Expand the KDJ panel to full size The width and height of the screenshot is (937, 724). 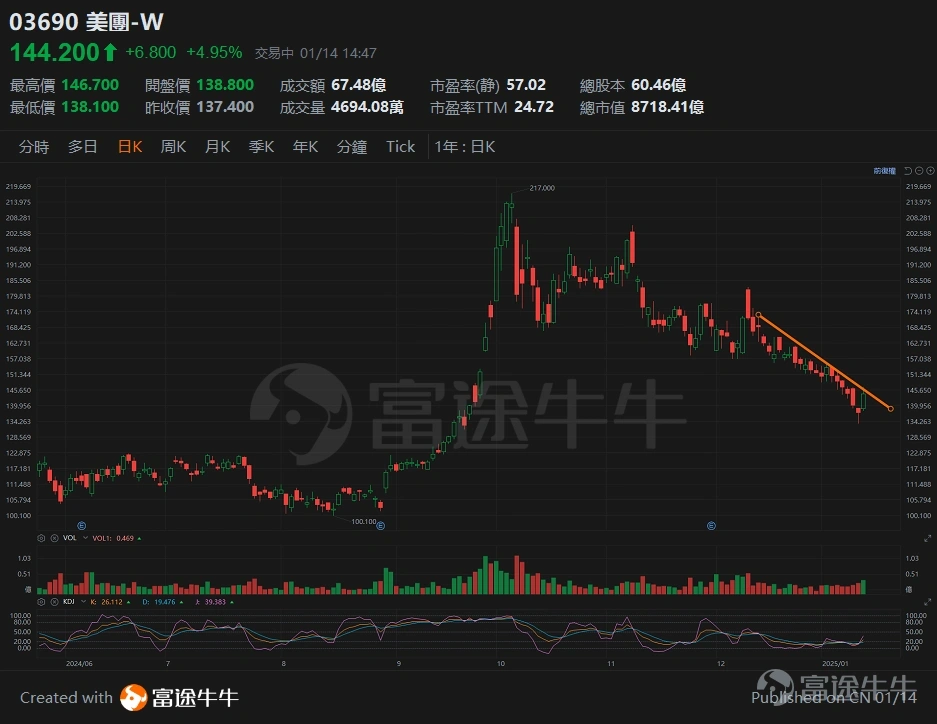(927, 602)
